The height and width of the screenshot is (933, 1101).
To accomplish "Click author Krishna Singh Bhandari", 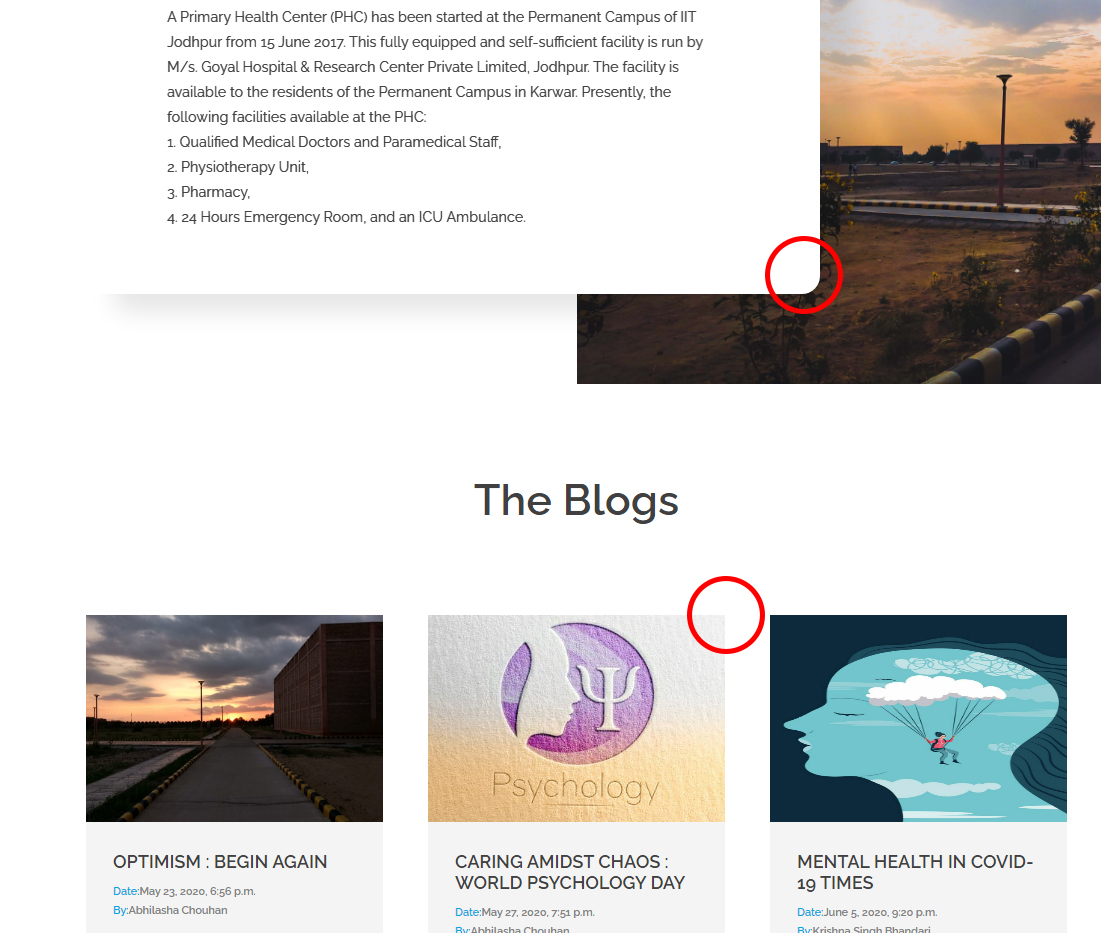I will point(864,929).
